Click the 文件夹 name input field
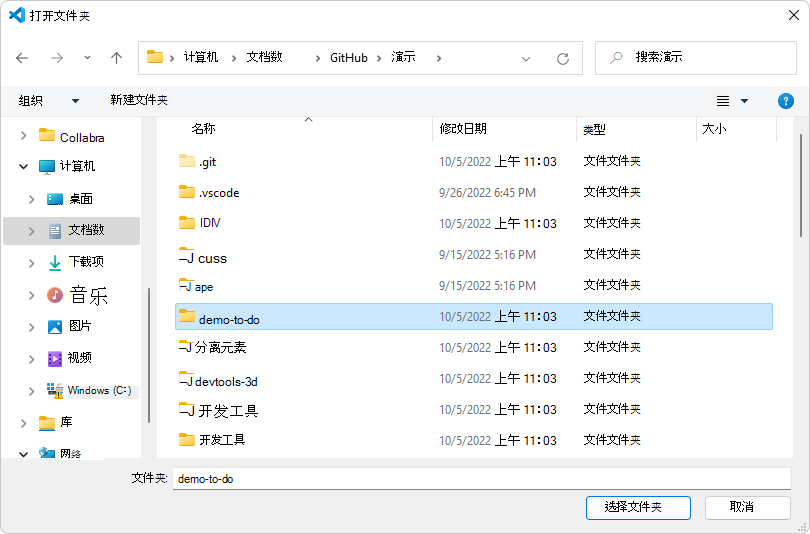Viewport: 810px width, 534px height. point(481,479)
